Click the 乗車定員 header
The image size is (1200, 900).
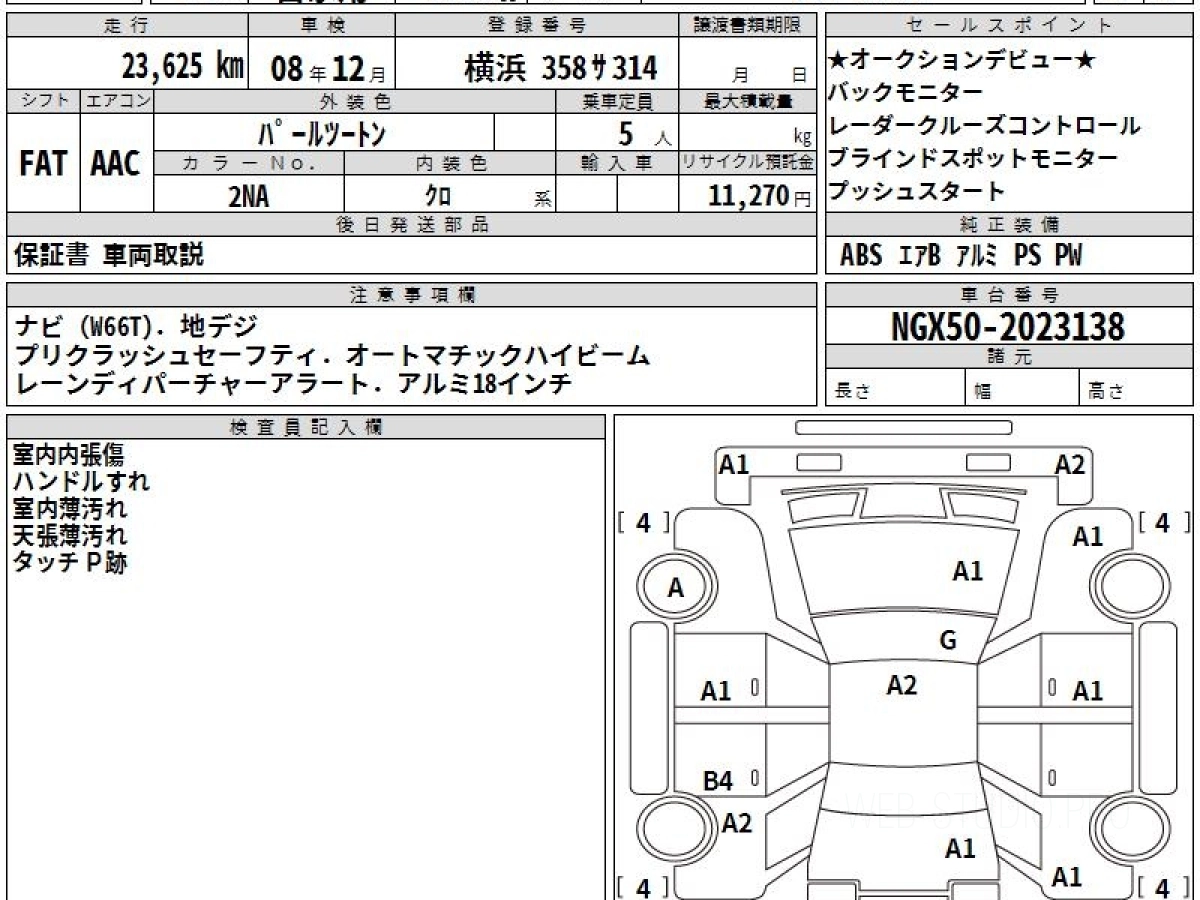coord(617,102)
